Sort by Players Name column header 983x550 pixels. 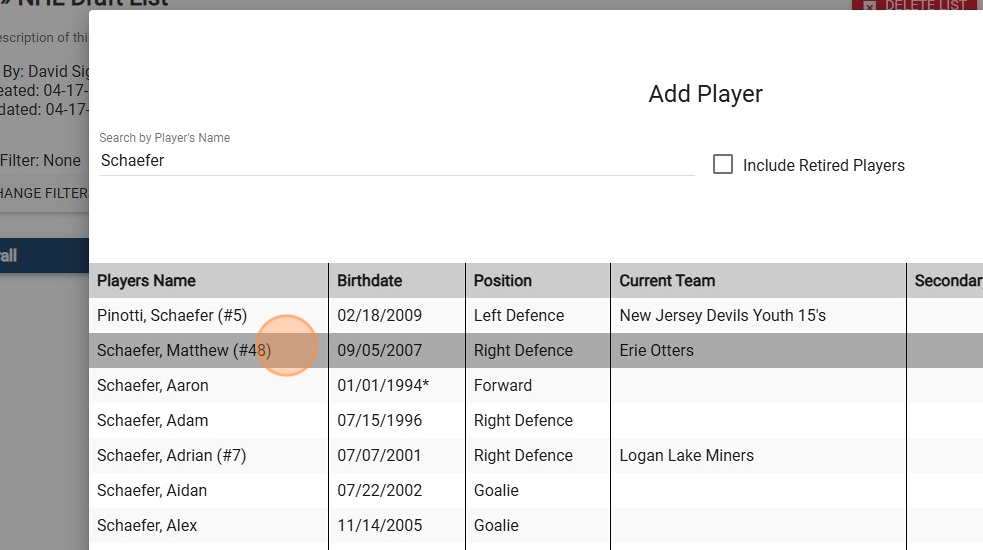146,281
